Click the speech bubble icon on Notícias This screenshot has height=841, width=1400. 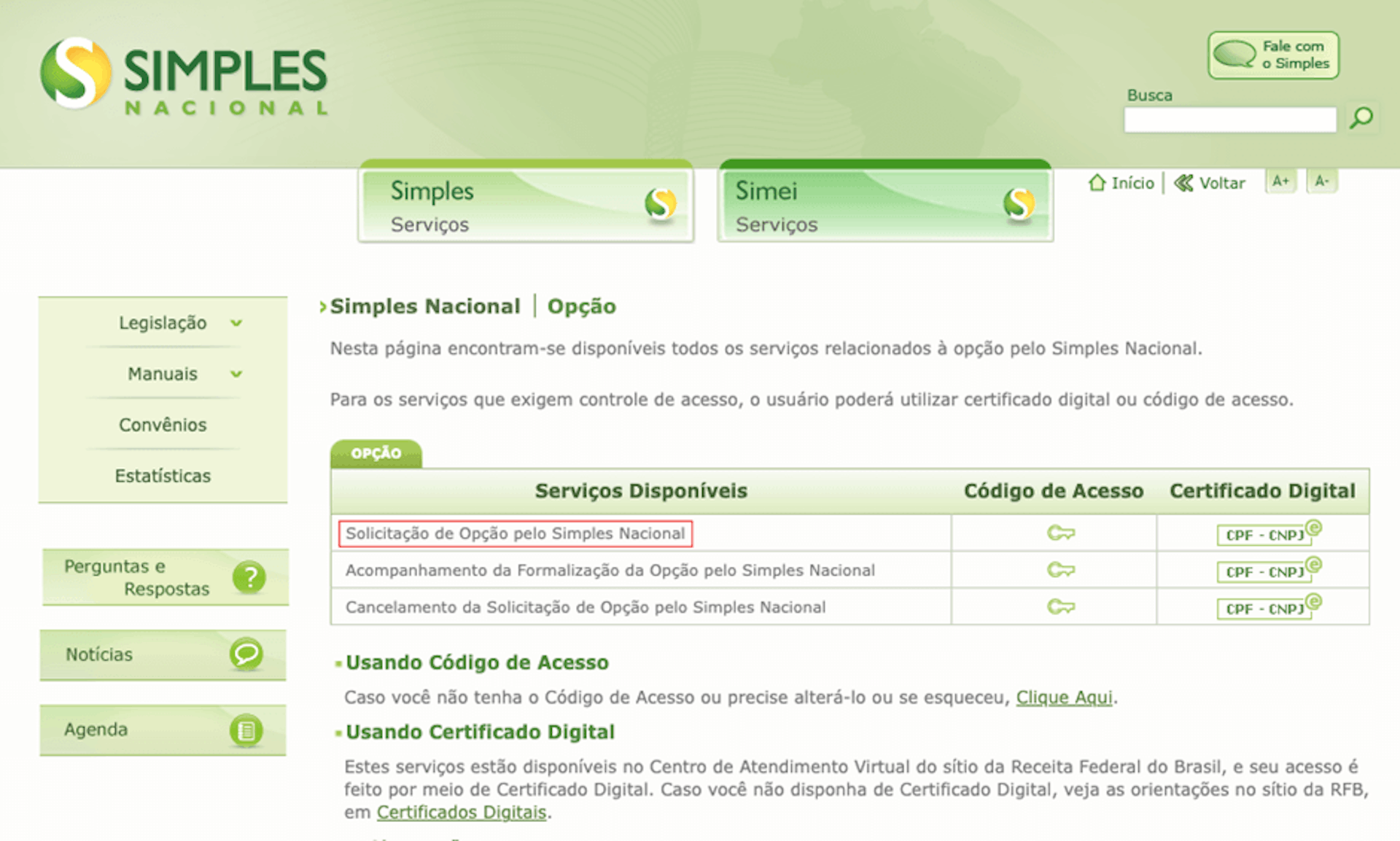pyautogui.click(x=246, y=654)
